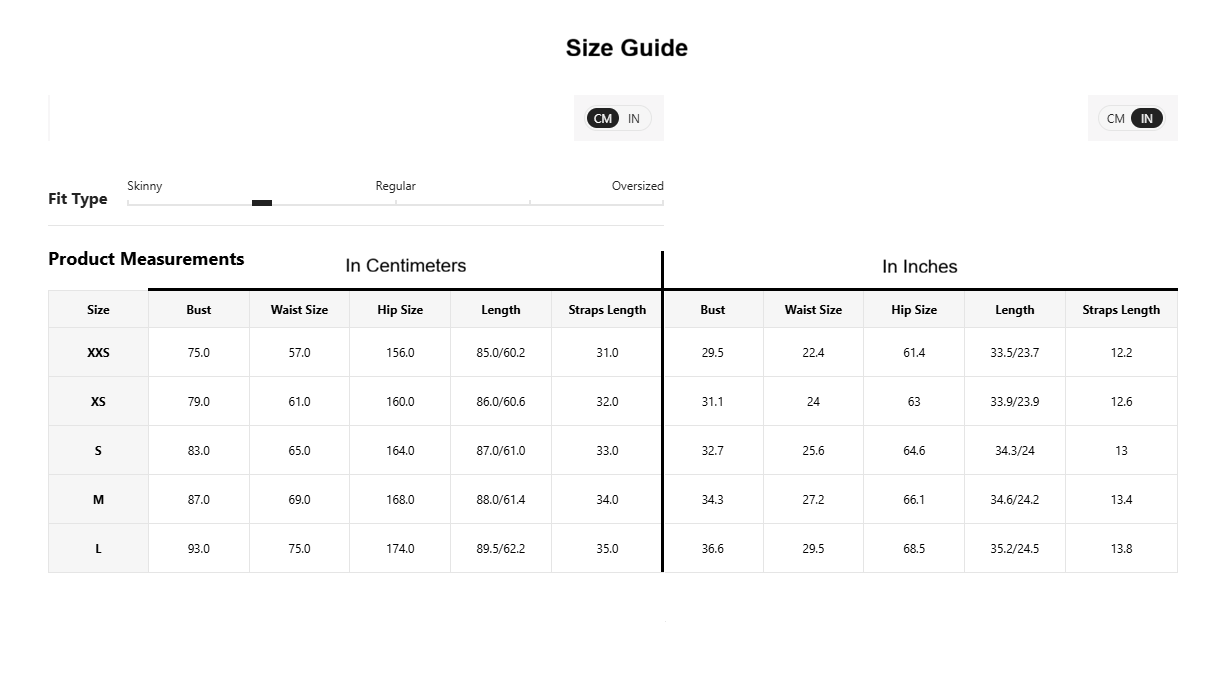This screenshot has height=699, width=1224.
Task: Select CM on the left unit toggle
Action: [x=603, y=118]
